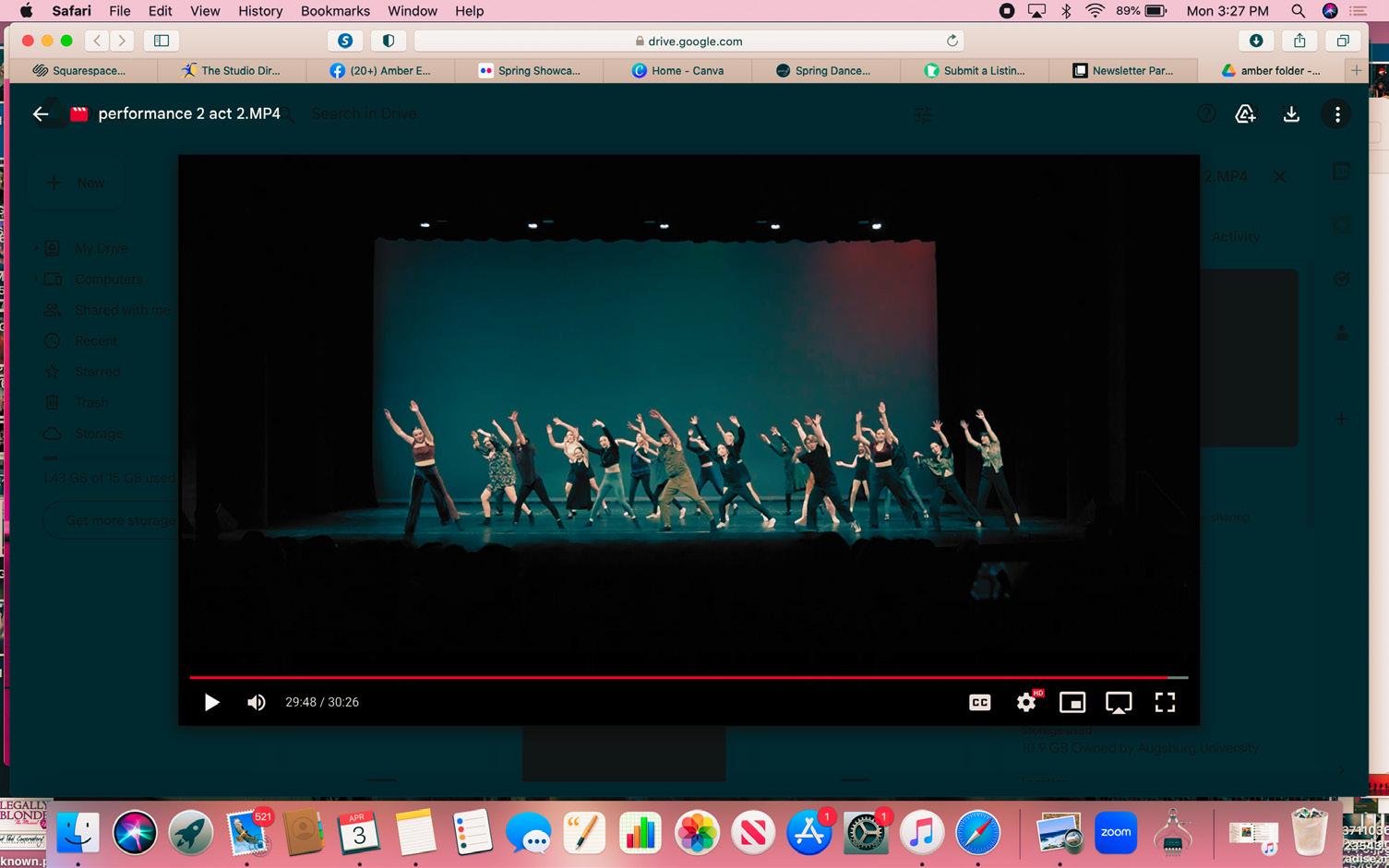The height and width of the screenshot is (868, 1389).
Task: Open the Safari menu
Action: (x=71, y=11)
